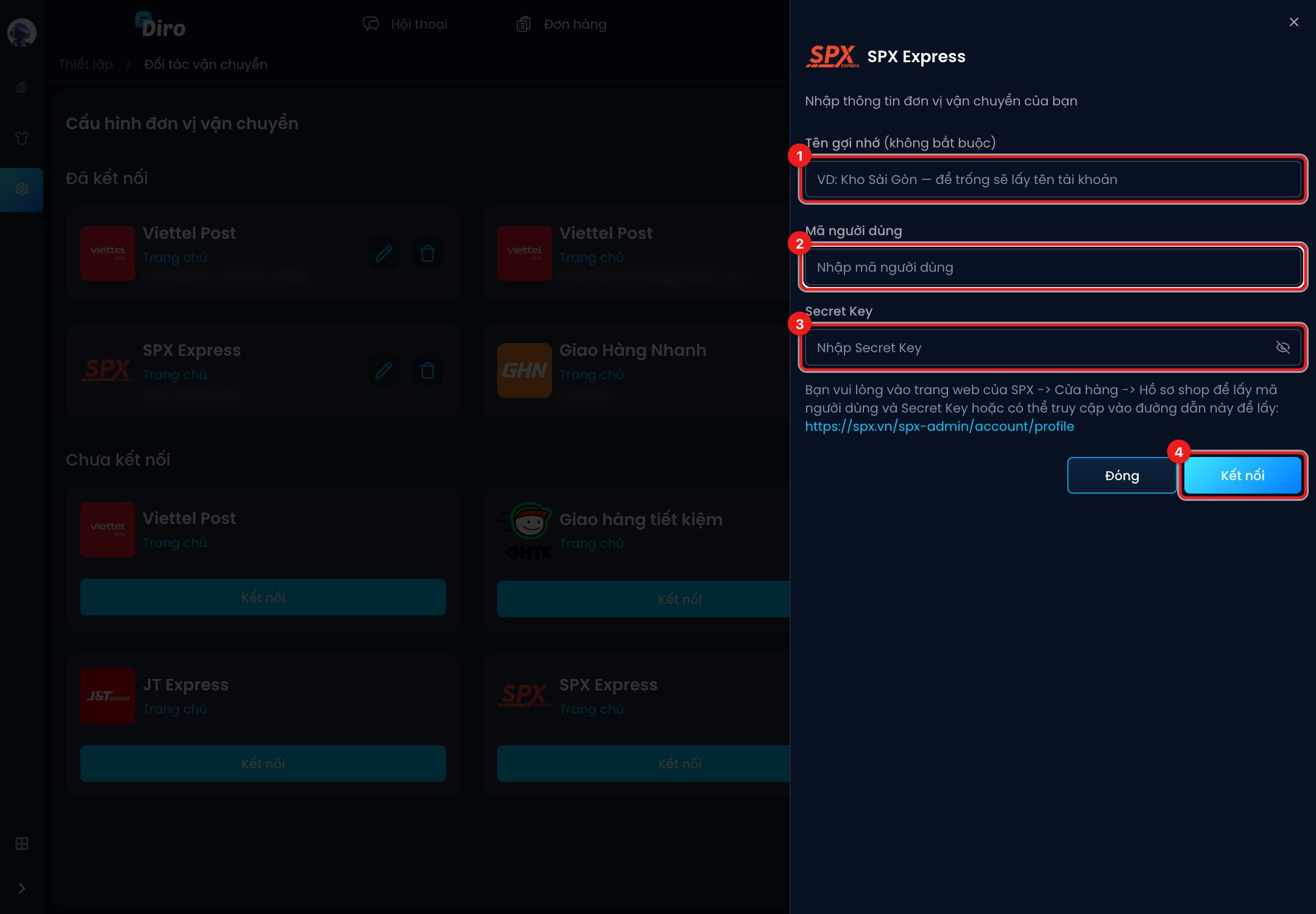Select the Chưa kết nối heading
This screenshot has height=914, width=1316.
[118, 459]
